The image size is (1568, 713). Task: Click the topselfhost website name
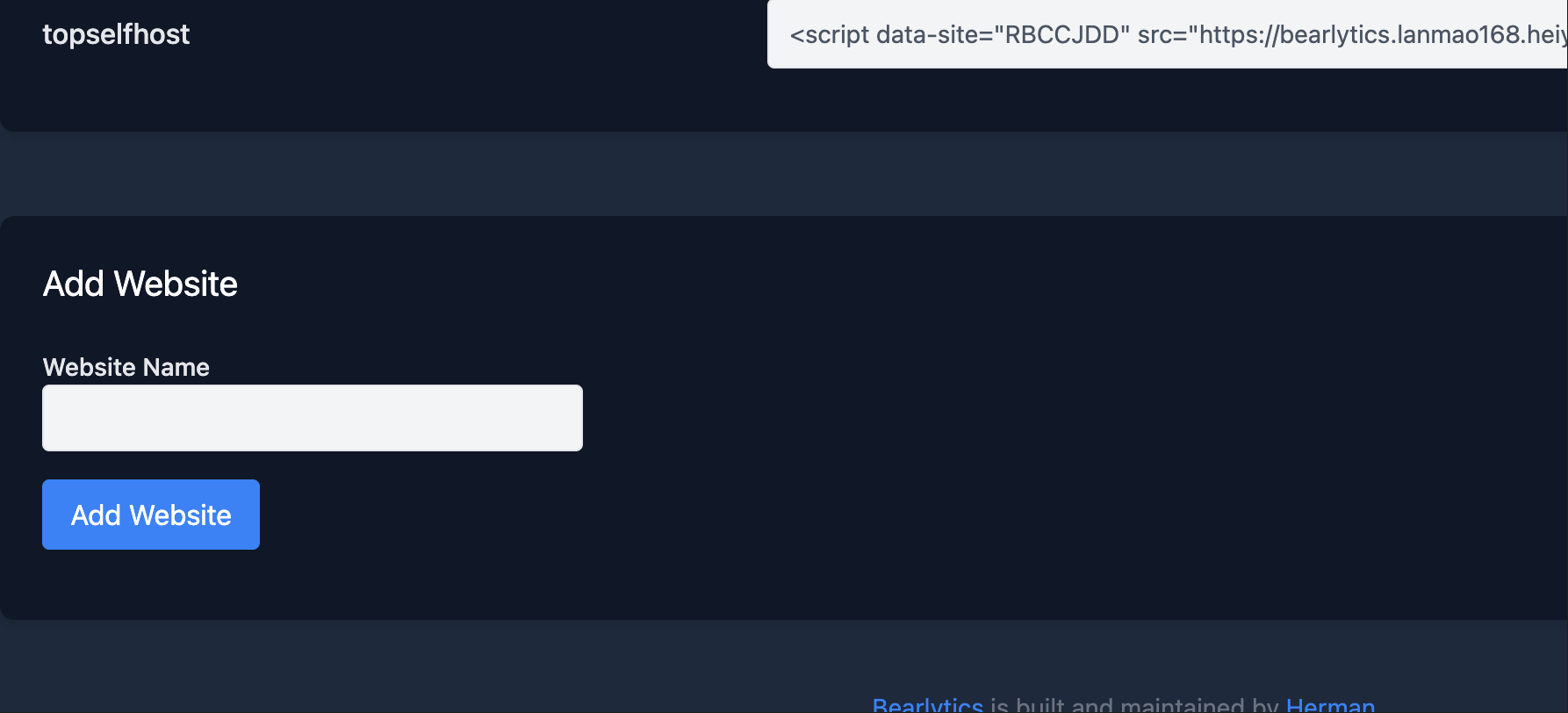pos(116,34)
